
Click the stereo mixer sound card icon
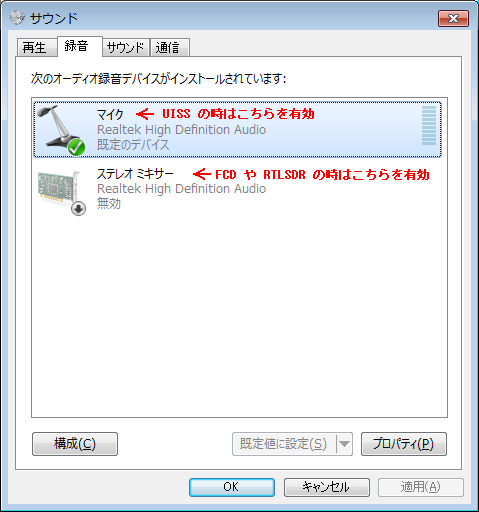click(x=60, y=191)
